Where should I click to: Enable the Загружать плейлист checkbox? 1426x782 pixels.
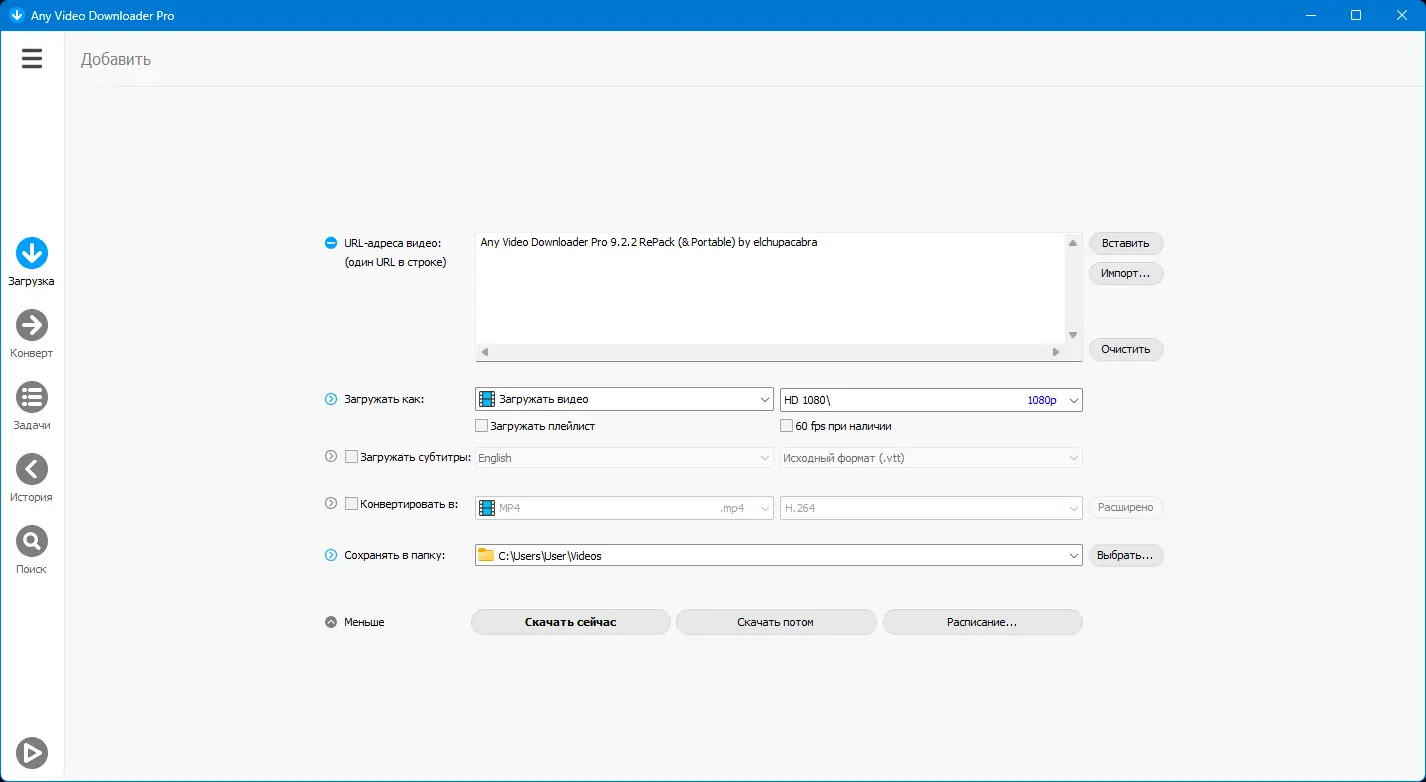pyautogui.click(x=482, y=425)
